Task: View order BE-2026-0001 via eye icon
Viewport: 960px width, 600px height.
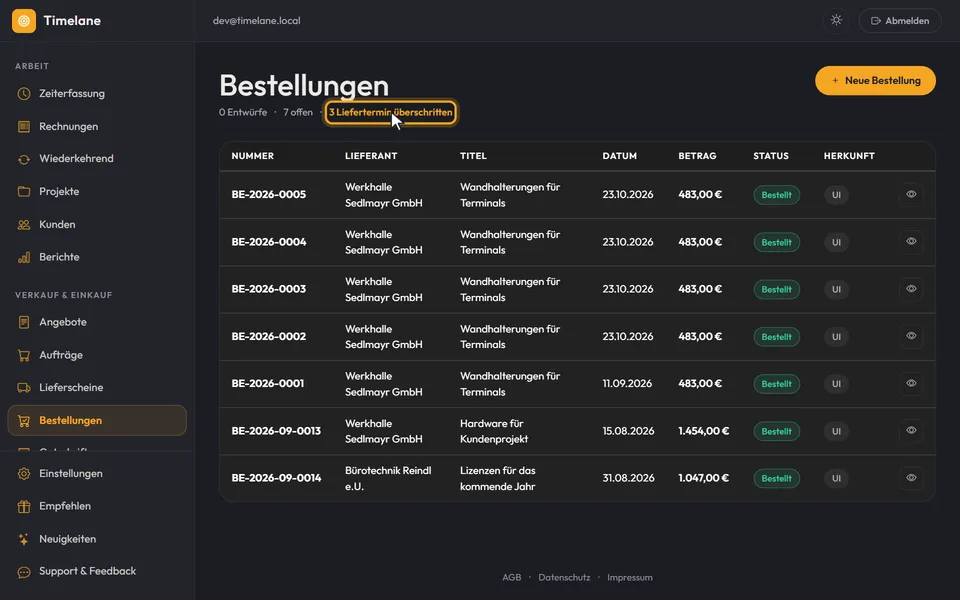Action: (911, 383)
